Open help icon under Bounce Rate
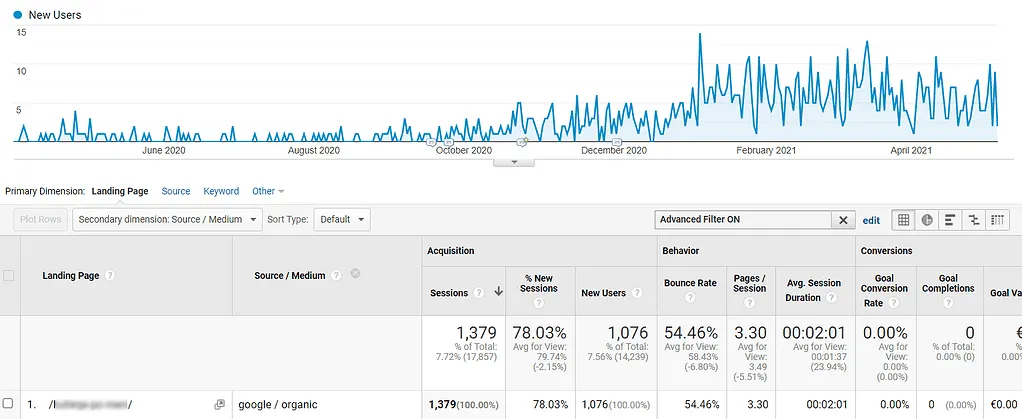The image size is (1022, 419). [x=690, y=298]
